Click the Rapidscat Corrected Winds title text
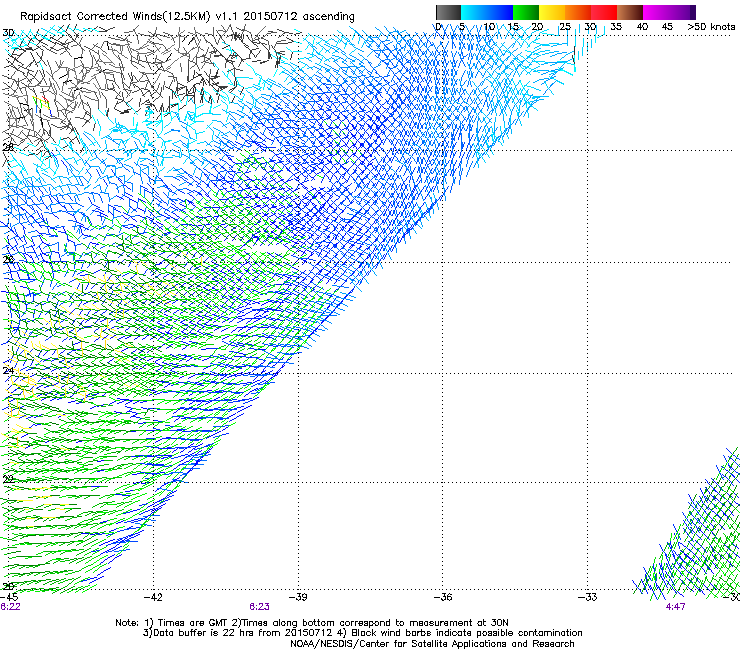 [187, 16]
